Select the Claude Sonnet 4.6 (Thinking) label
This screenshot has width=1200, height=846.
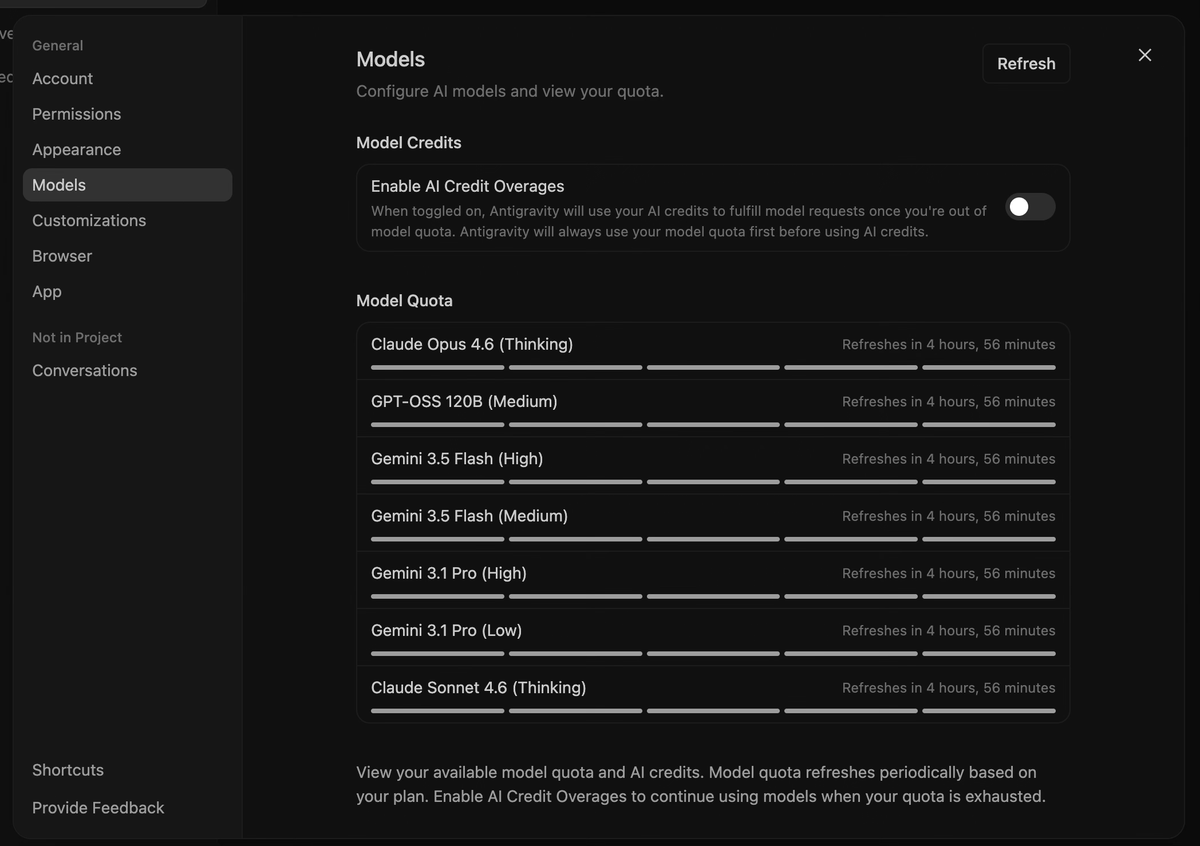[478, 688]
